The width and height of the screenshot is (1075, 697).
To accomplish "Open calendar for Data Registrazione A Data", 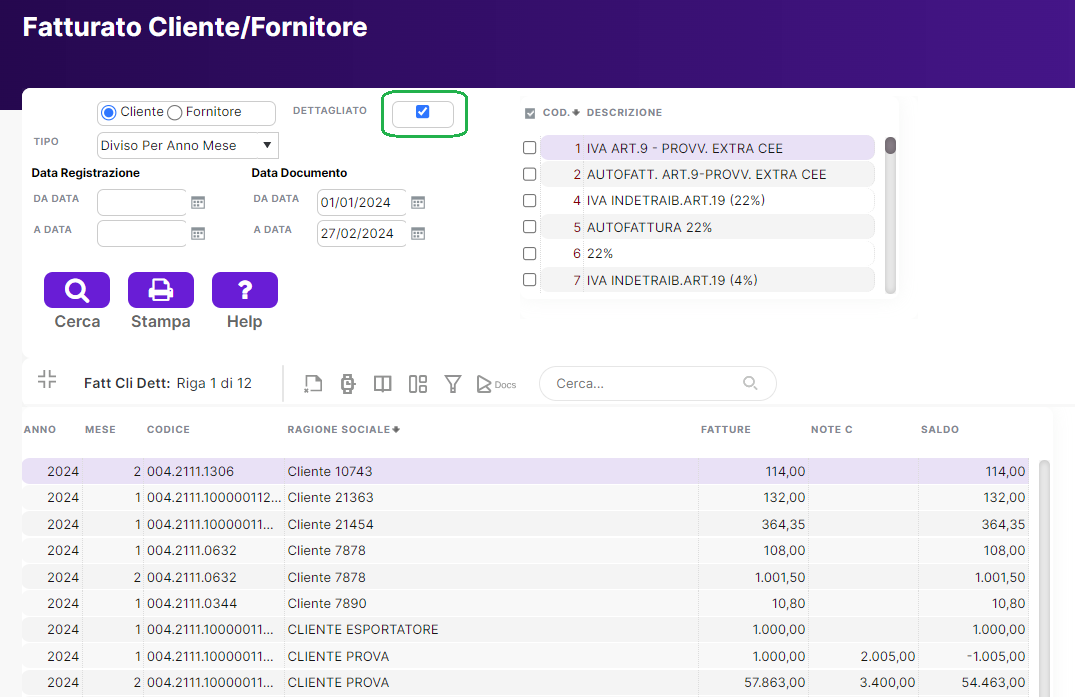I will (x=198, y=234).
